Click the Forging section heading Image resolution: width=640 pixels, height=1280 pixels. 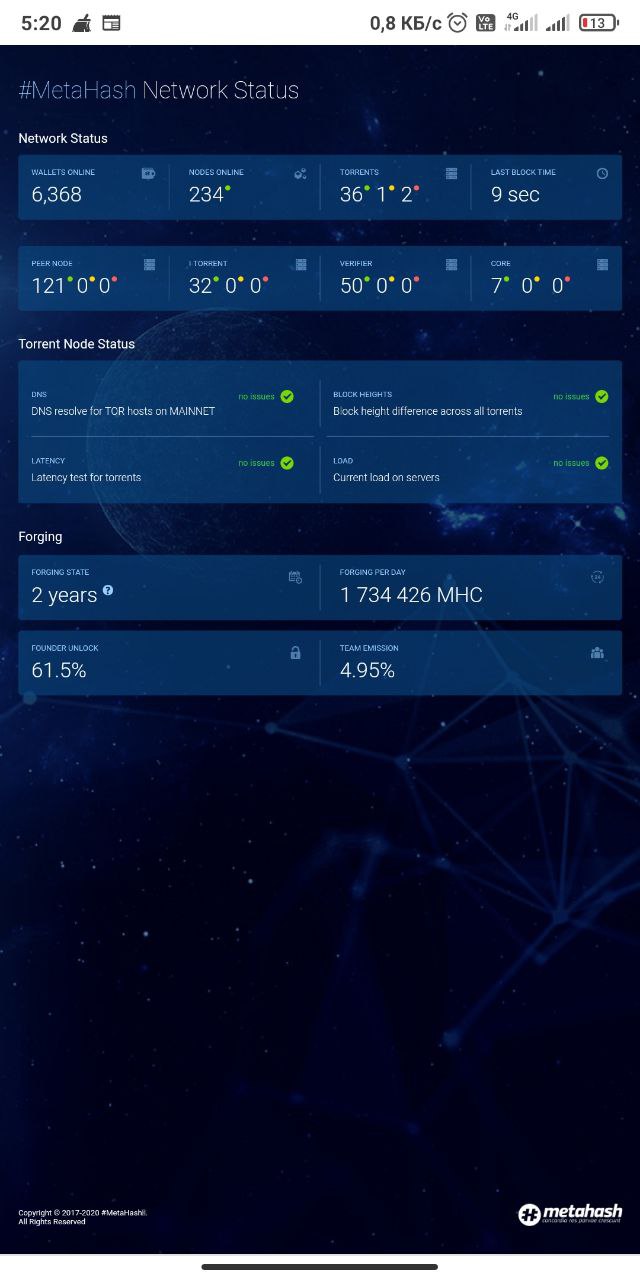coord(40,537)
